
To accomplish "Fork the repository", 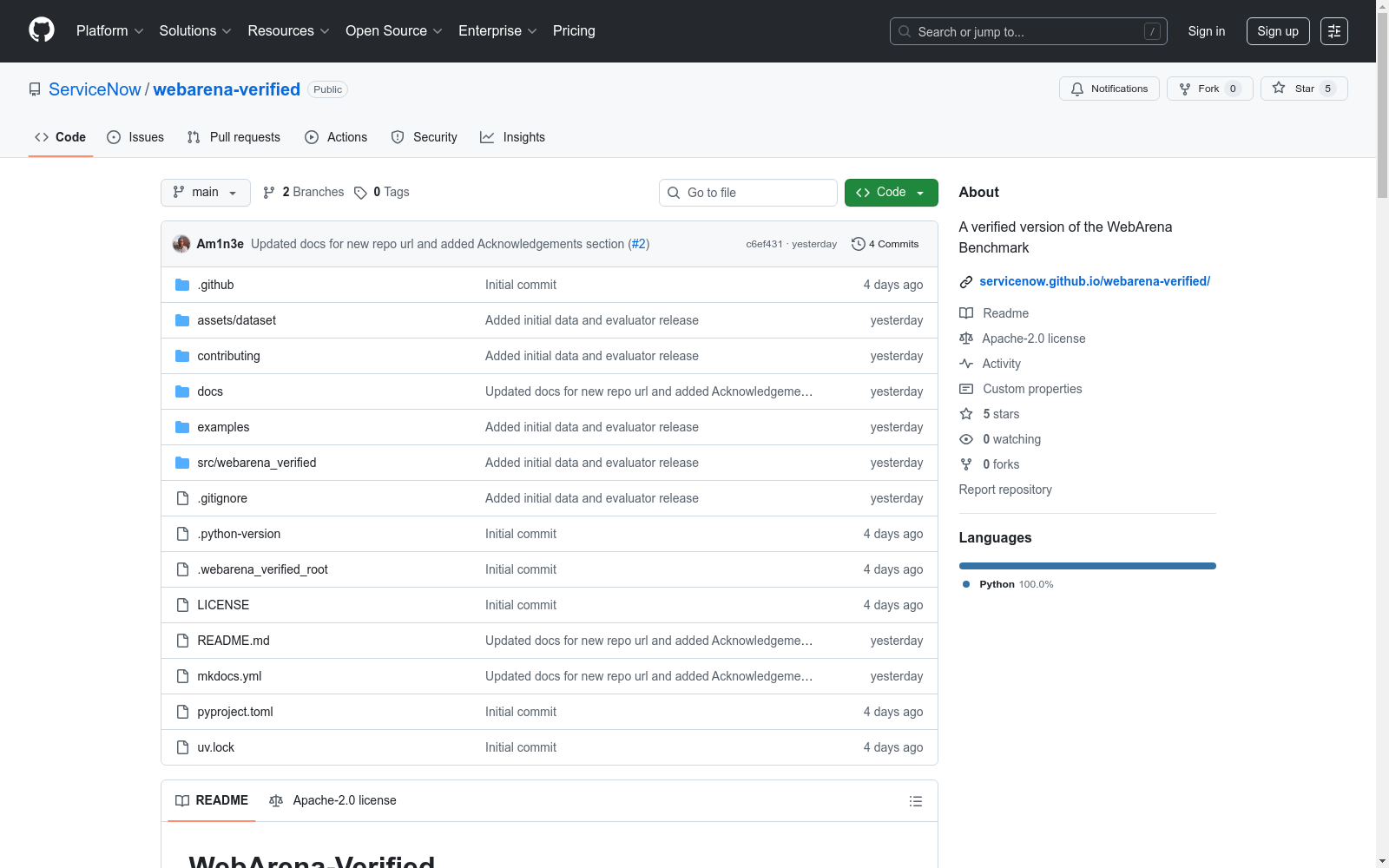I will coord(1210,89).
